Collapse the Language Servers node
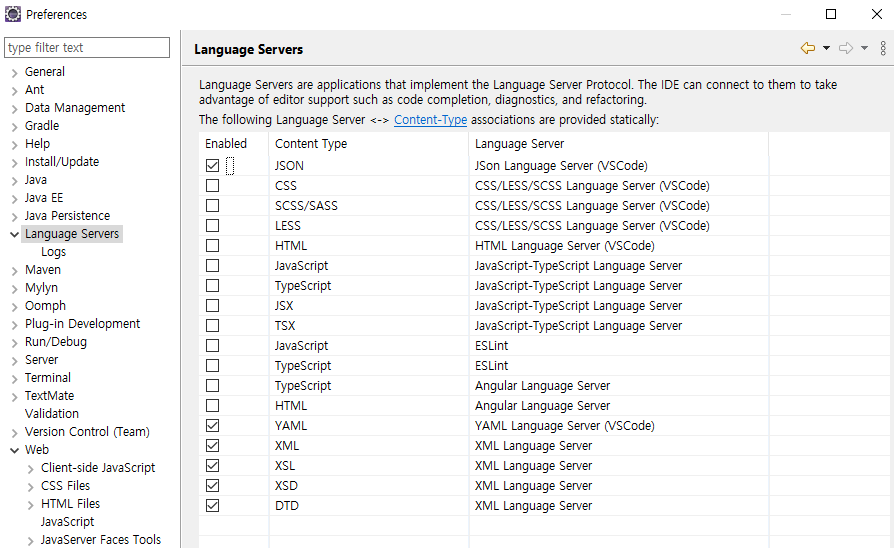The image size is (894, 548). (15, 234)
